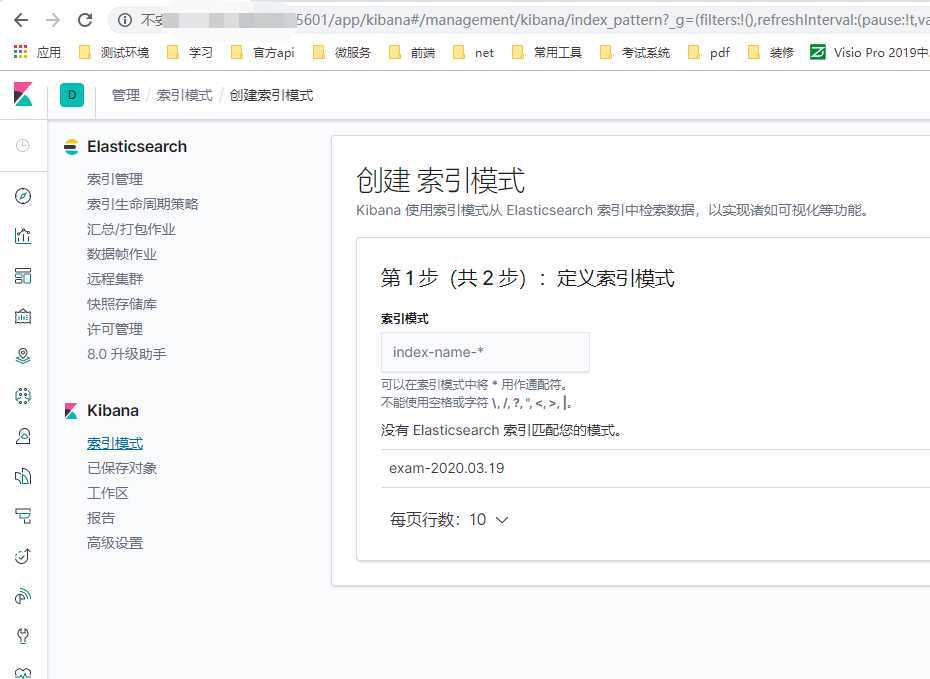Click the site info icon in address bar
The width and height of the screenshot is (930, 679).
125,20
